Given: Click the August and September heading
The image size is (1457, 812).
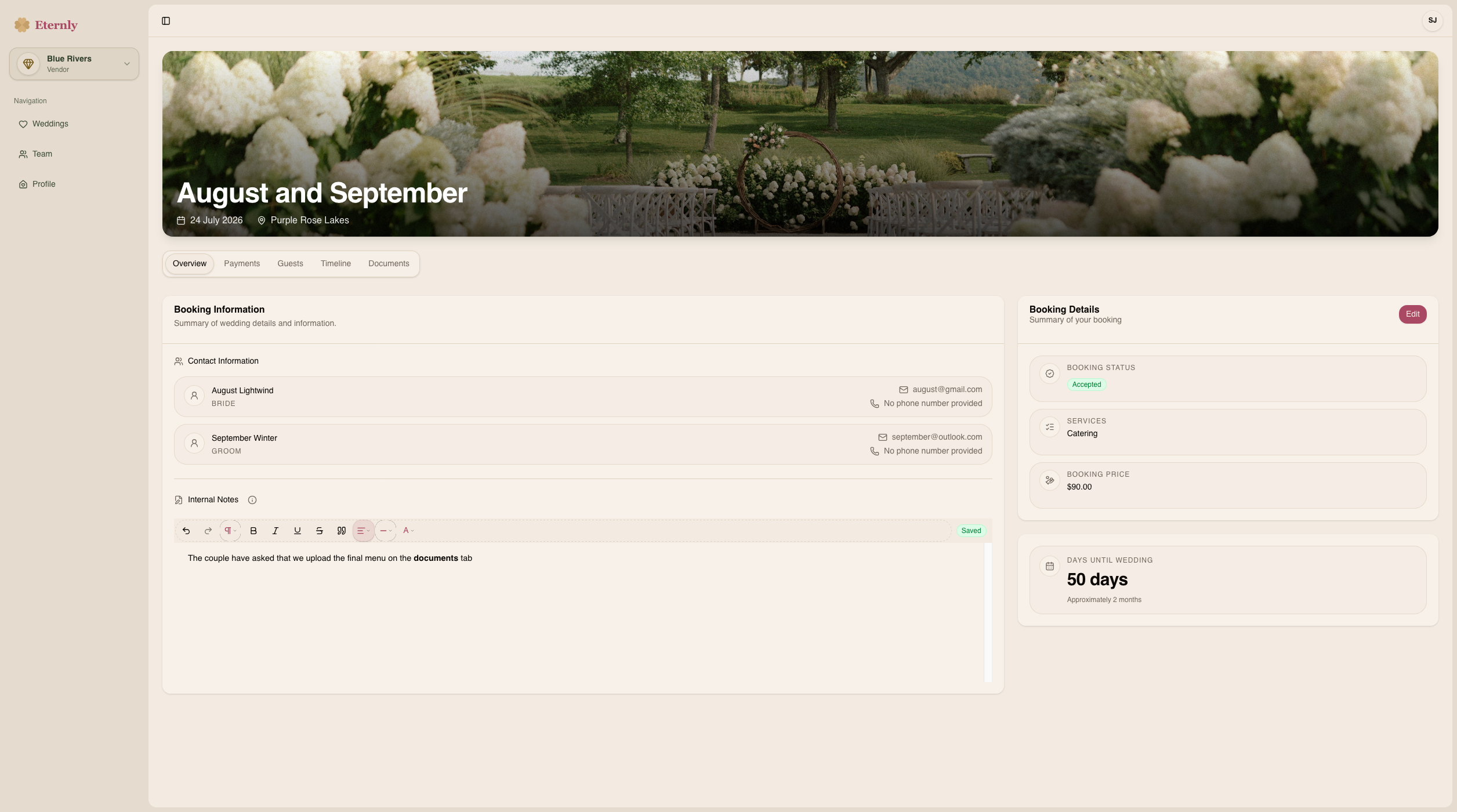Looking at the screenshot, I should [x=322, y=193].
